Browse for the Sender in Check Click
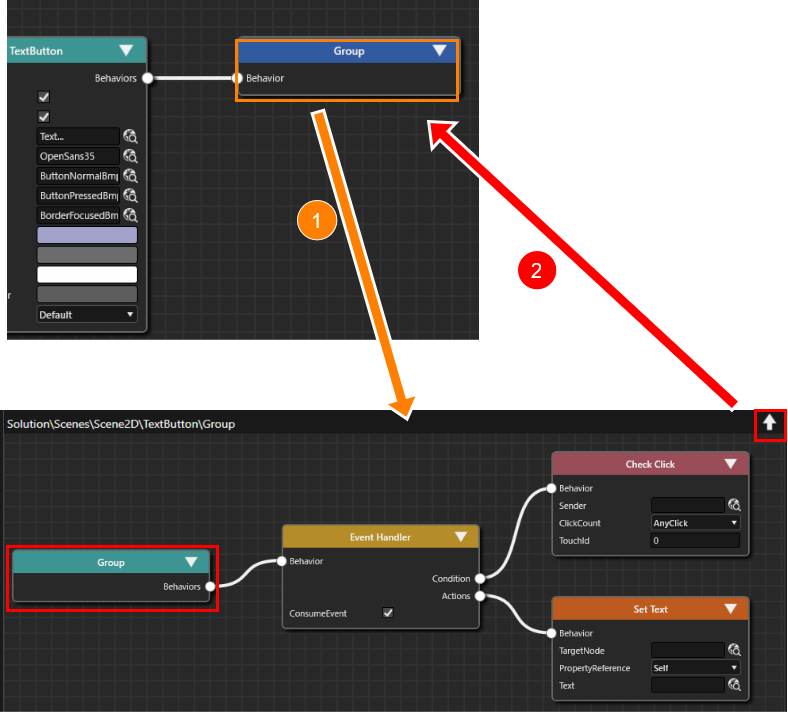788x712 pixels. [x=734, y=505]
